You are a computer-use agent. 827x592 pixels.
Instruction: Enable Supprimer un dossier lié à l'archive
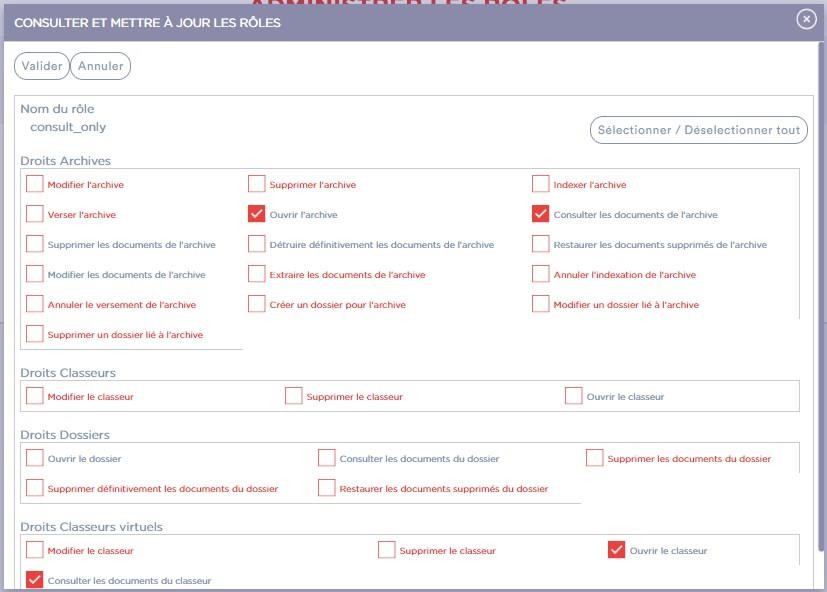(35, 334)
